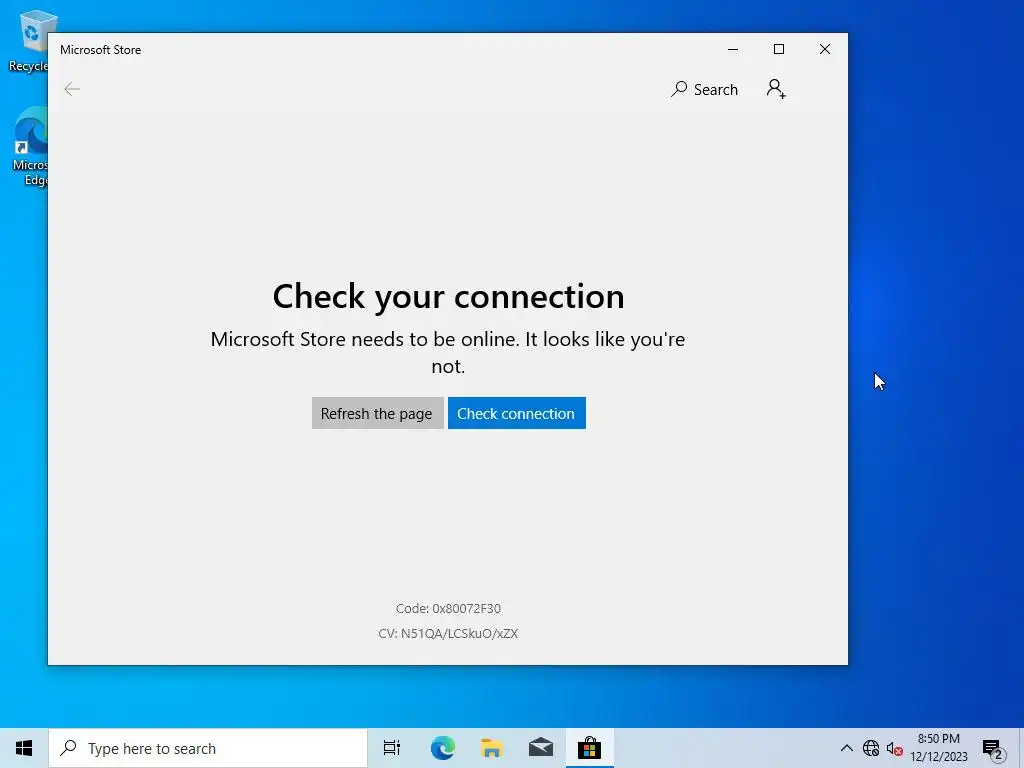This screenshot has height=768, width=1024.
Task: Focus the taskbar search box
Action: pos(208,748)
